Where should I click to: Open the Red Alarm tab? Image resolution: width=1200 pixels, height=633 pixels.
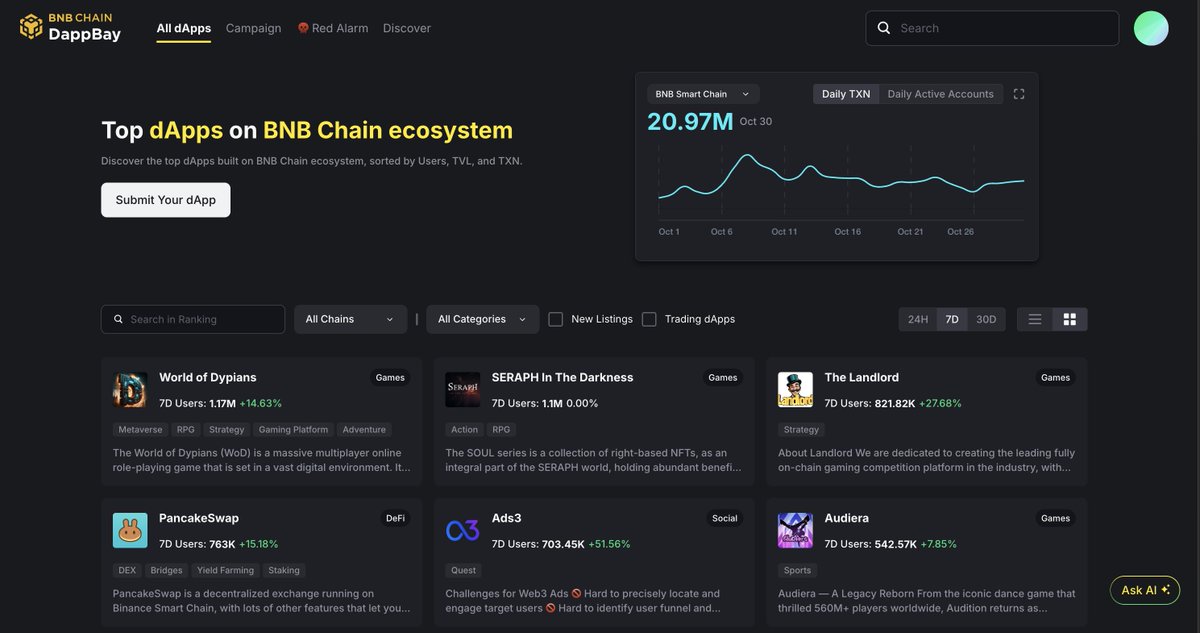(x=333, y=28)
